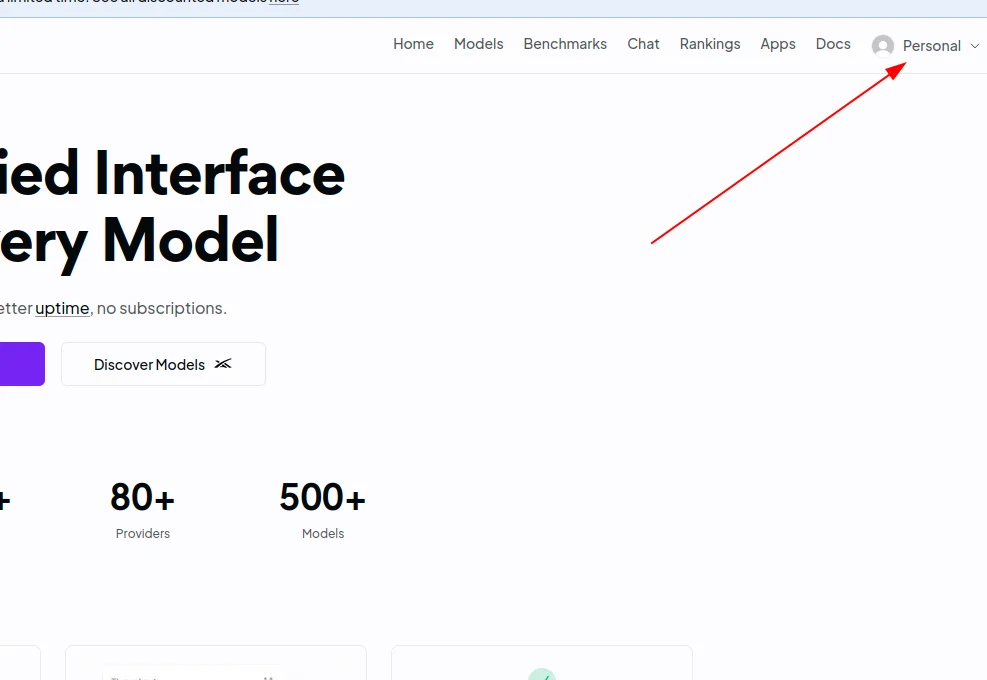Click the Discover Models button
The height and width of the screenshot is (680, 987).
(163, 364)
